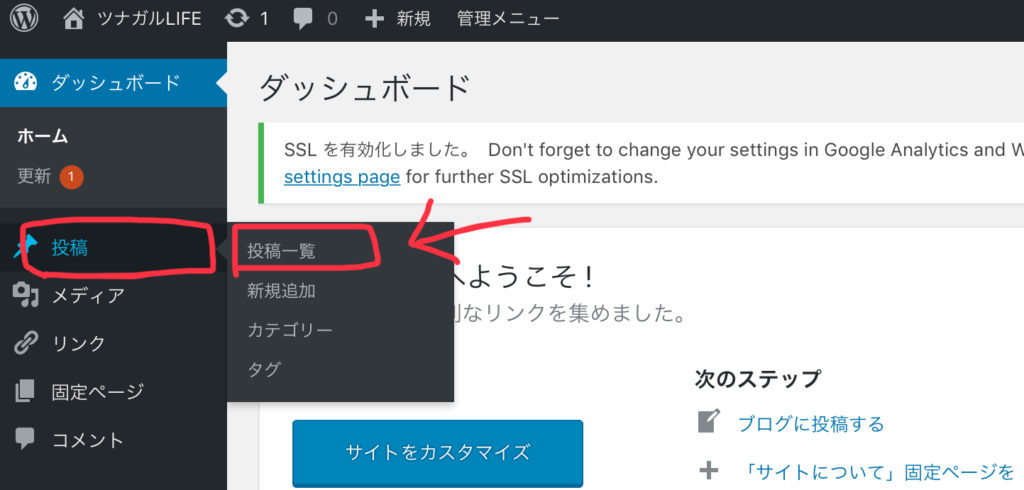Click the updates refresh icon in admin bar
The height and width of the screenshot is (490, 1024).
[236, 19]
